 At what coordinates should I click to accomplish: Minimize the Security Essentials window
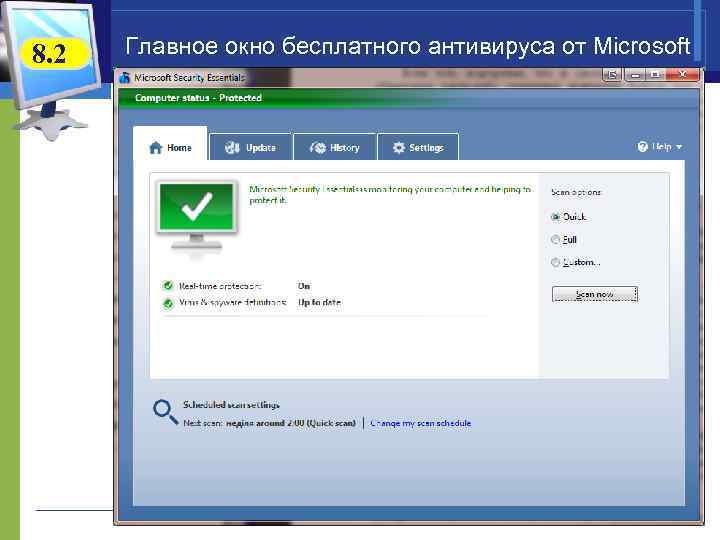point(635,74)
